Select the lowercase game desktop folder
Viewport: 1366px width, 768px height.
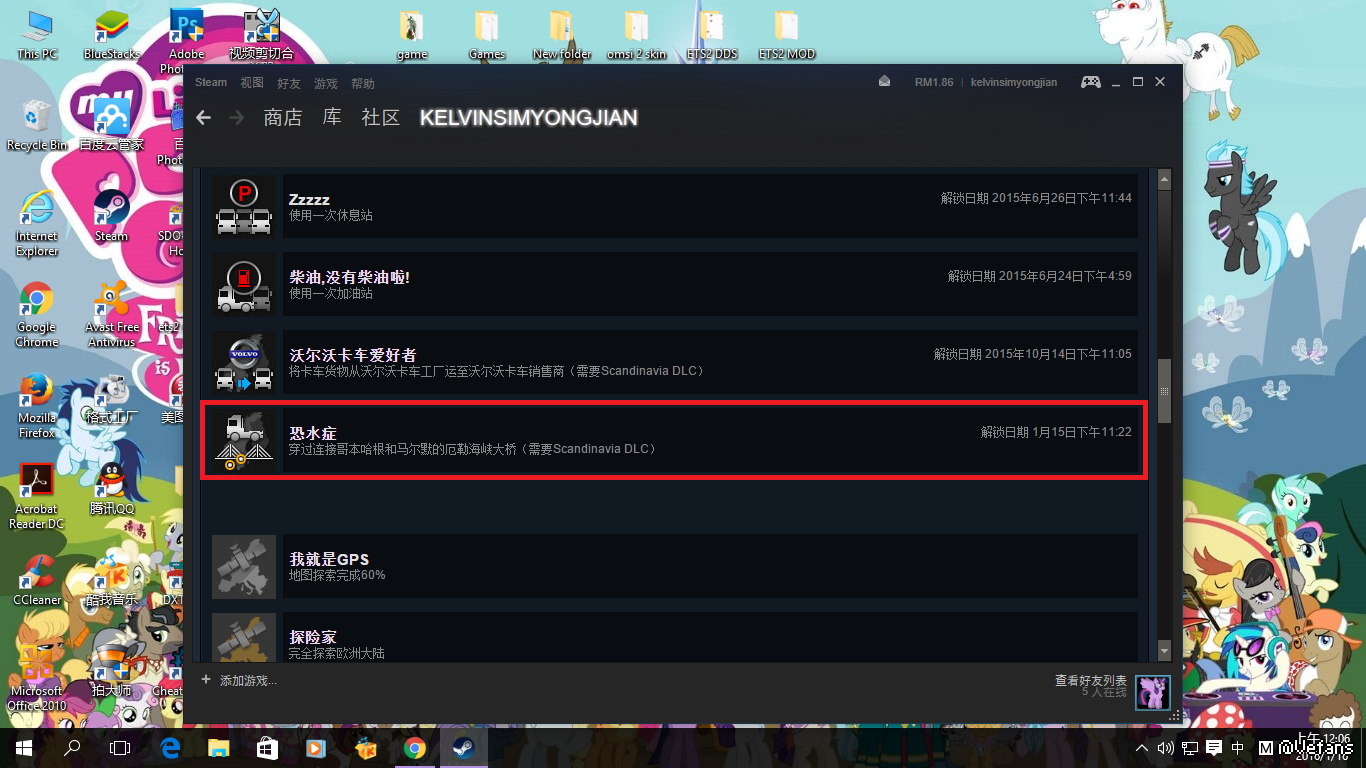tap(412, 35)
